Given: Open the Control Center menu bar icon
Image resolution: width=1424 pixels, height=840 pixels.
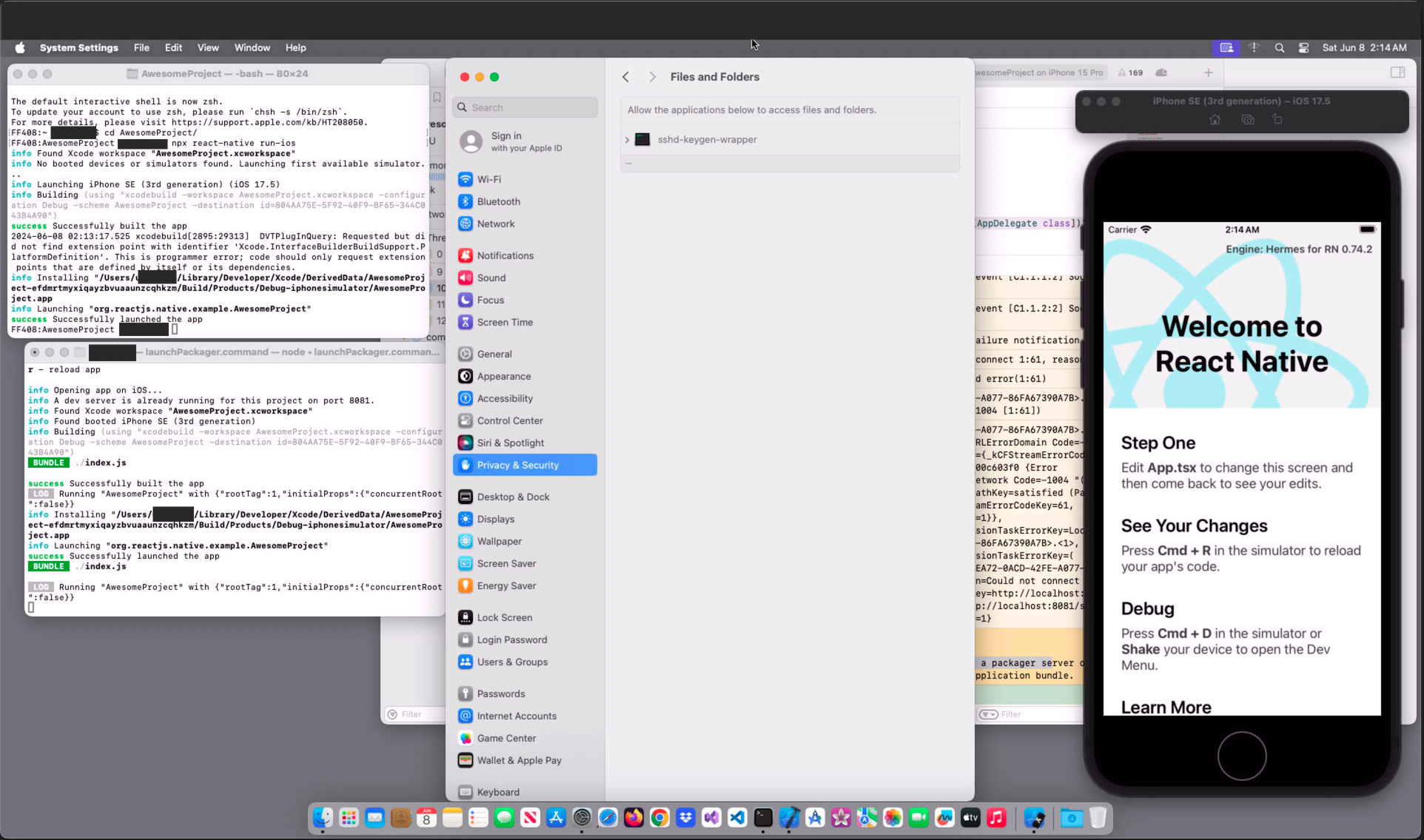Looking at the screenshot, I should tap(1303, 47).
